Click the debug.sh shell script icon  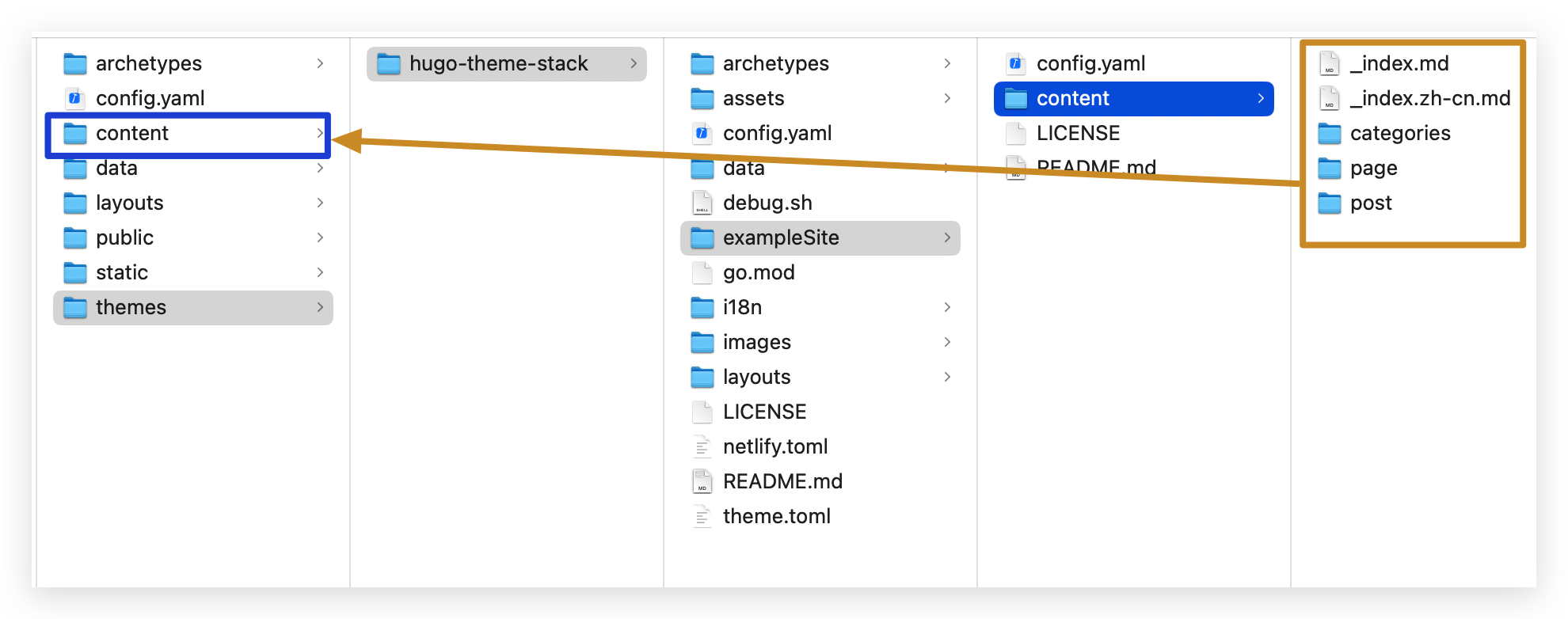pos(702,203)
